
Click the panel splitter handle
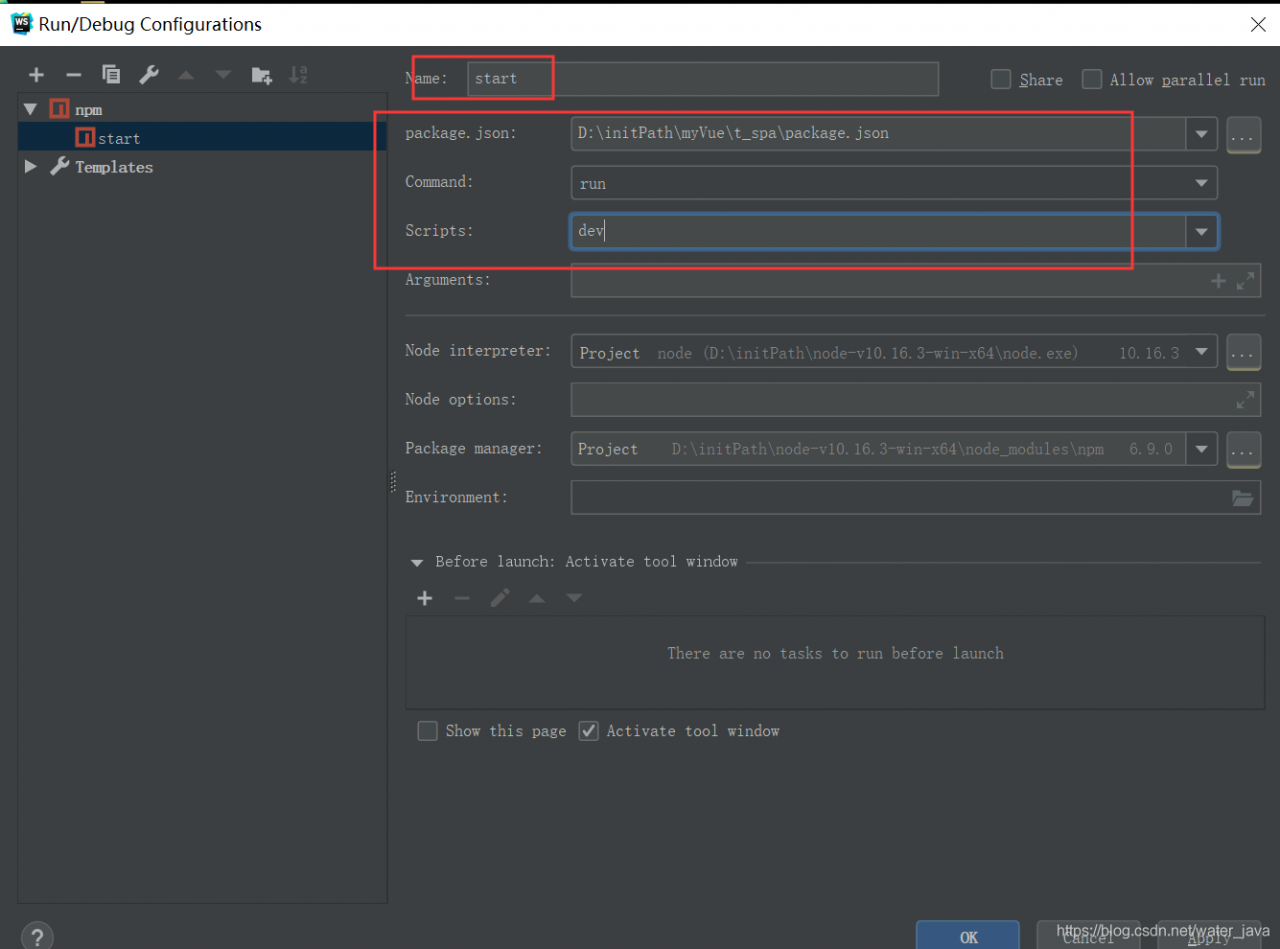pos(394,483)
